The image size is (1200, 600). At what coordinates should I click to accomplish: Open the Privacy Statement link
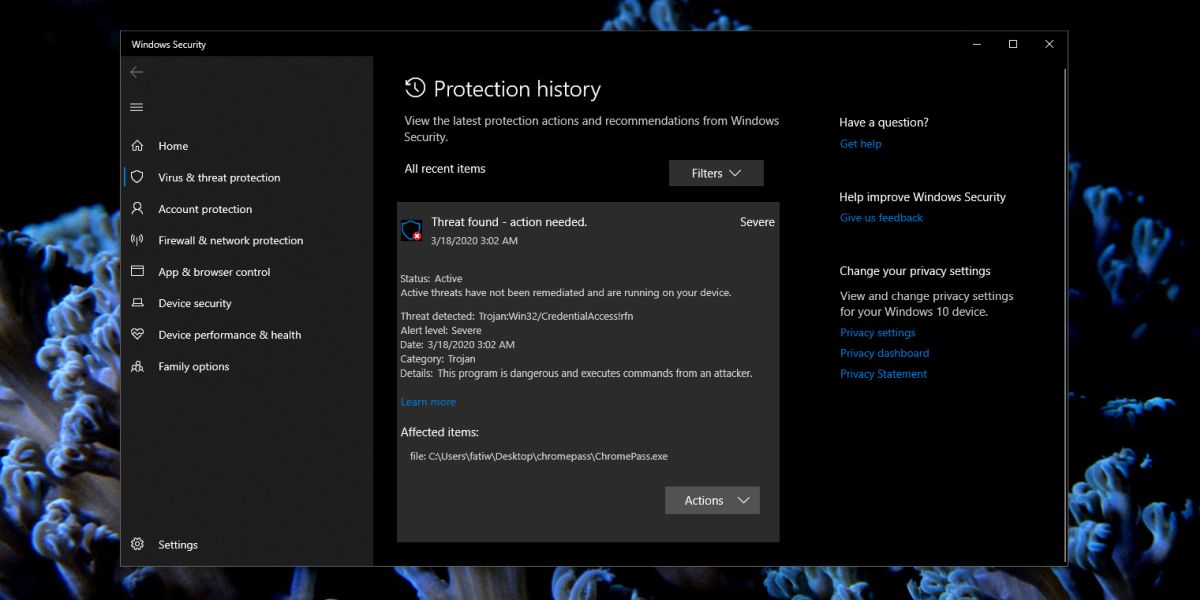pyautogui.click(x=883, y=374)
